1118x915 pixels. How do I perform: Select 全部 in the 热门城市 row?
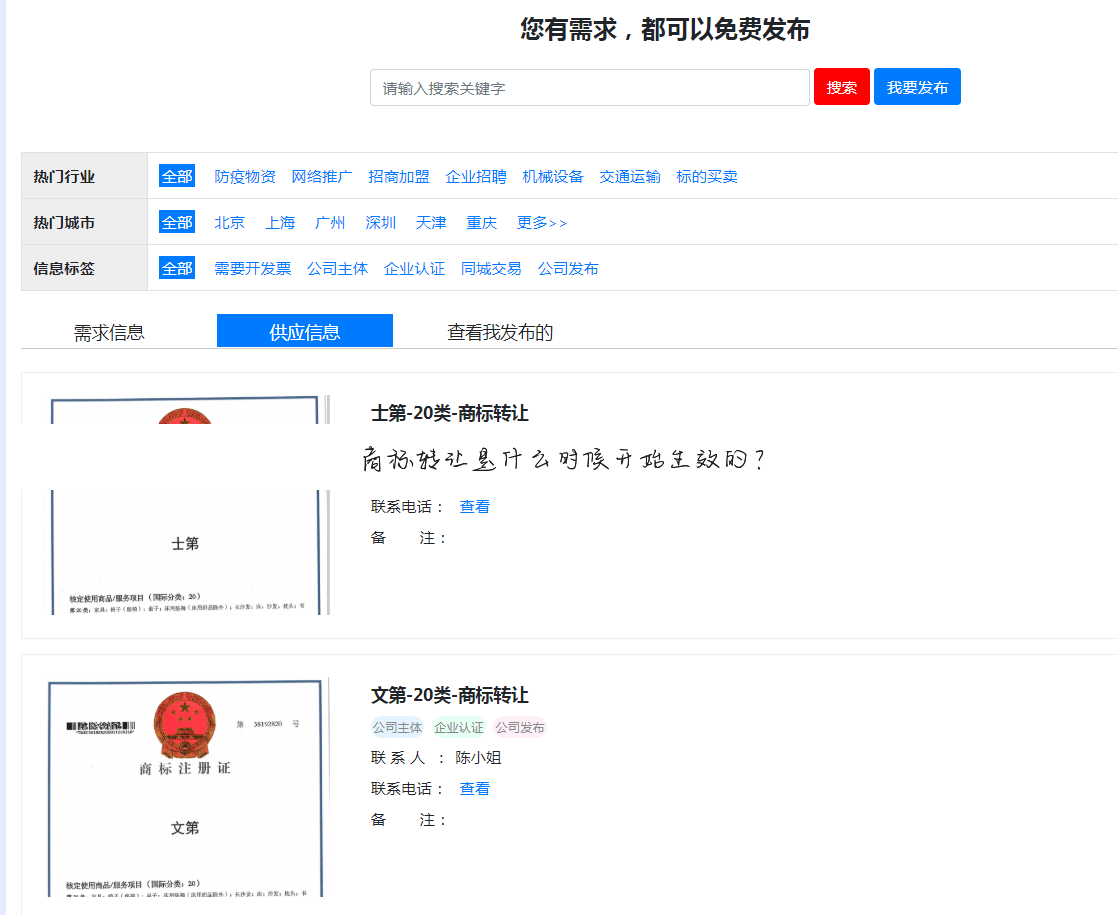(x=177, y=223)
